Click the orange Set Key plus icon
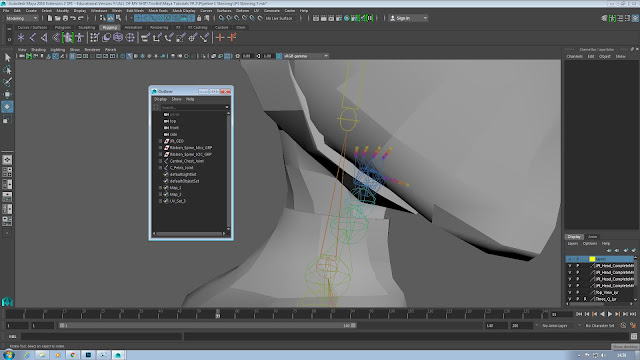 (x=220, y=38)
